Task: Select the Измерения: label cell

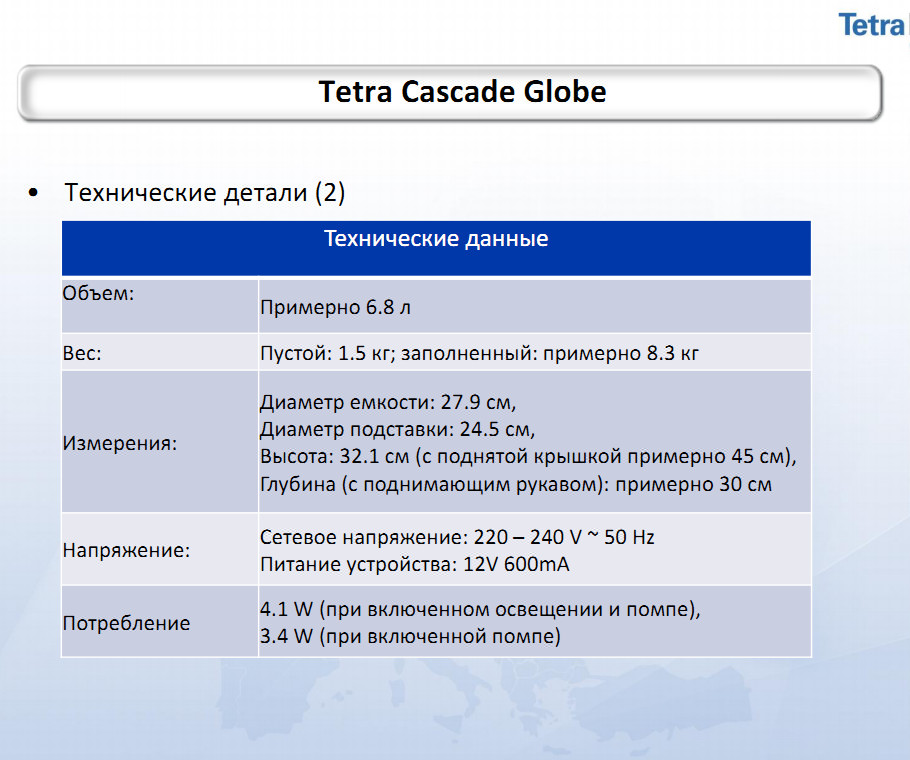Action: click(x=119, y=443)
